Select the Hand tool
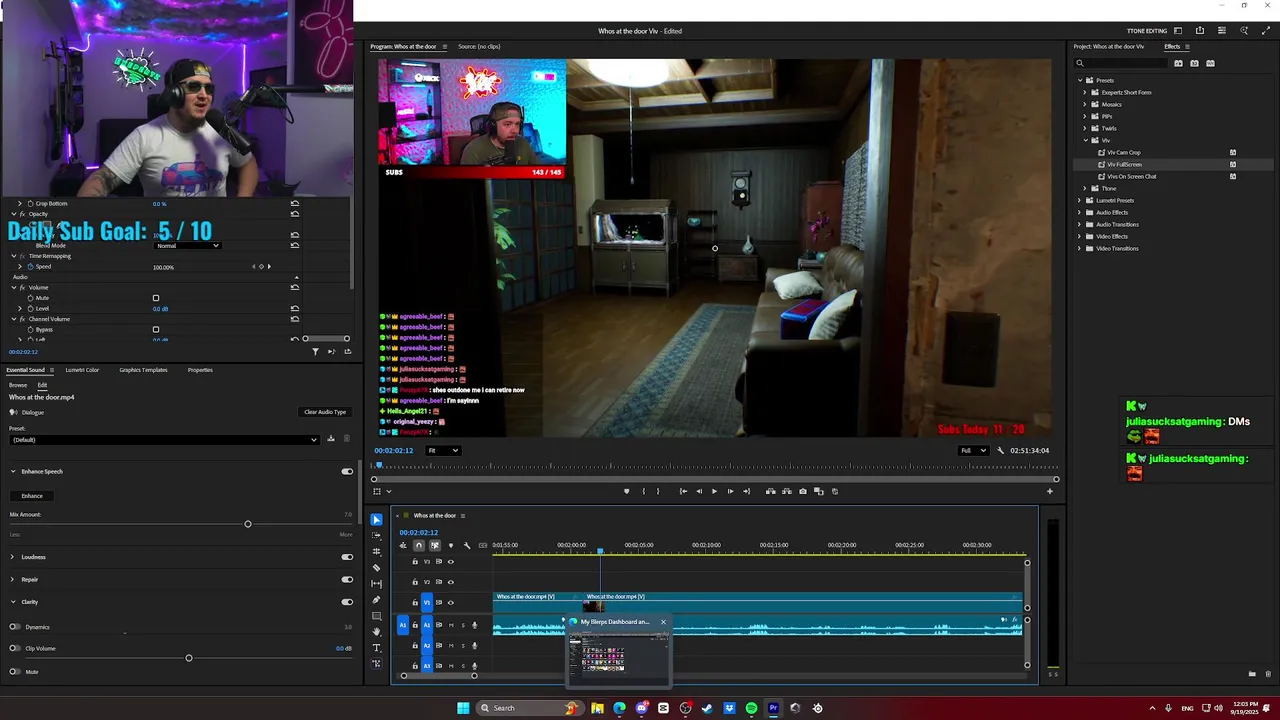1280x720 pixels. pos(376,632)
